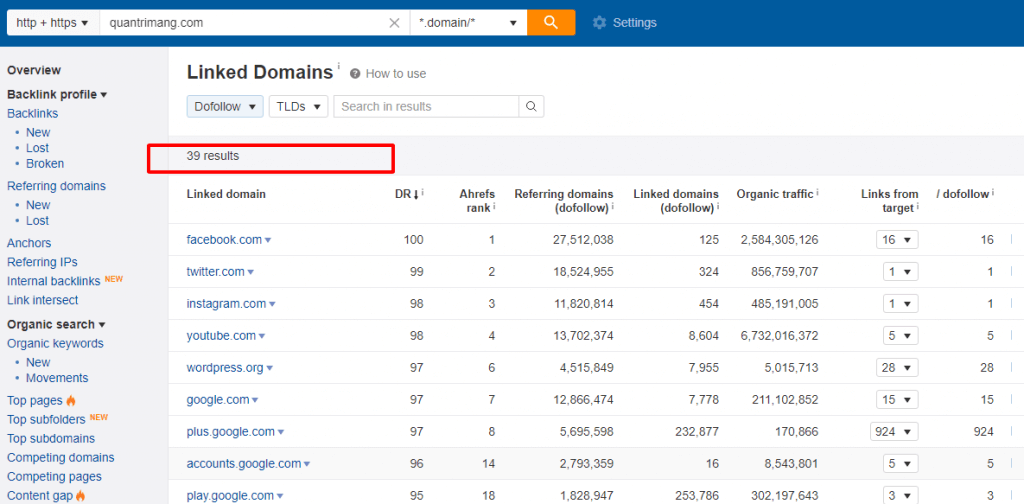
Task: Open Top subdomains in the sidebar
Action: tap(51, 438)
